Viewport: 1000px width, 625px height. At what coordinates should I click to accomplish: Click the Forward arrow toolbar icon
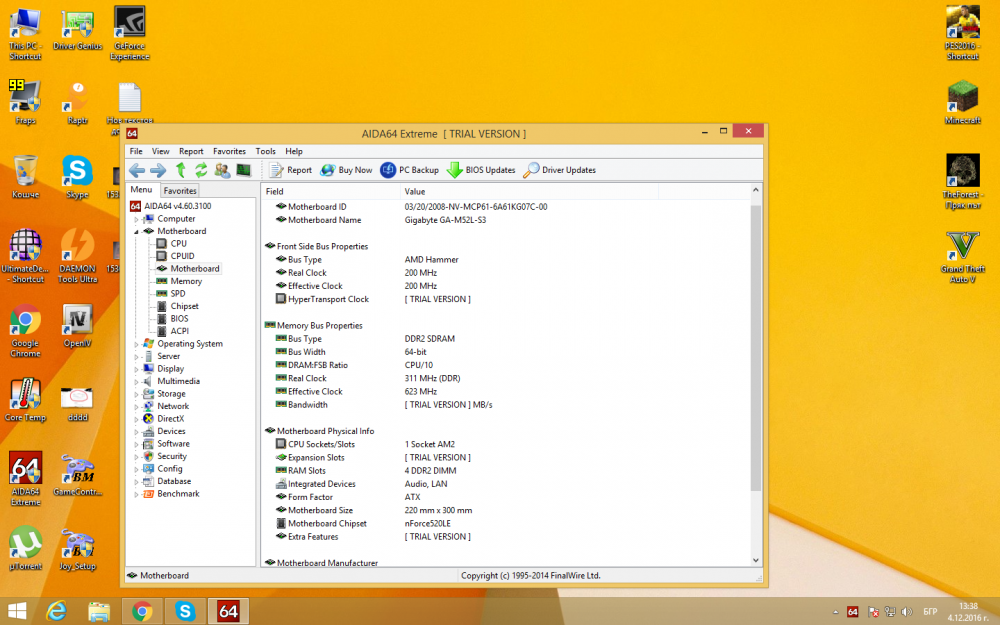tap(158, 170)
